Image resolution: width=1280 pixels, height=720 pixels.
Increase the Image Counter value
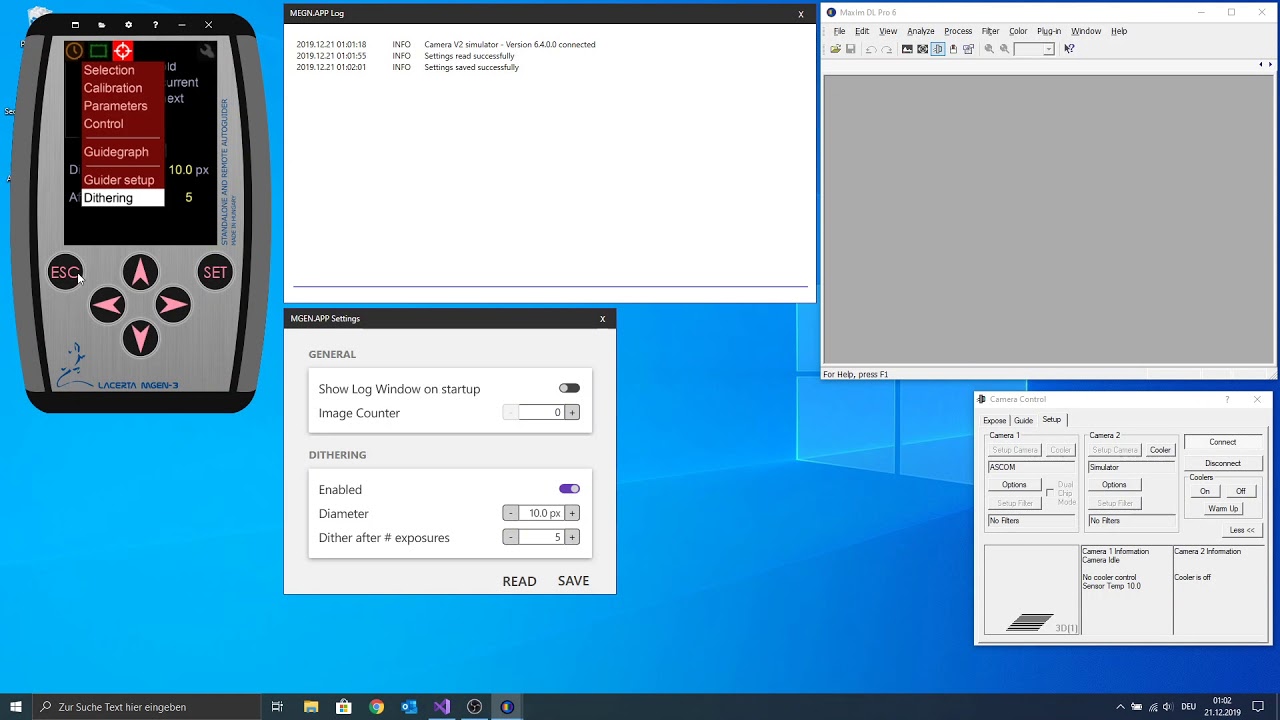coord(572,412)
